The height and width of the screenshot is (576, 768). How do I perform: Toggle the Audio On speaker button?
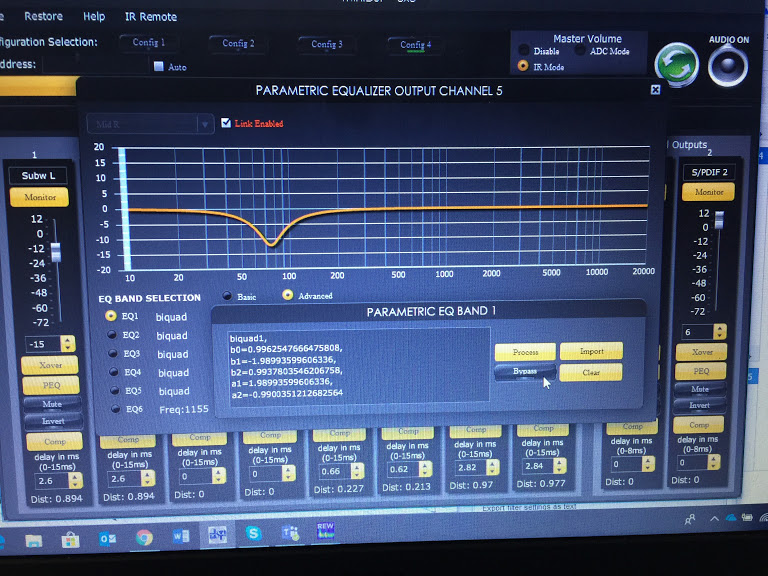(x=728, y=66)
